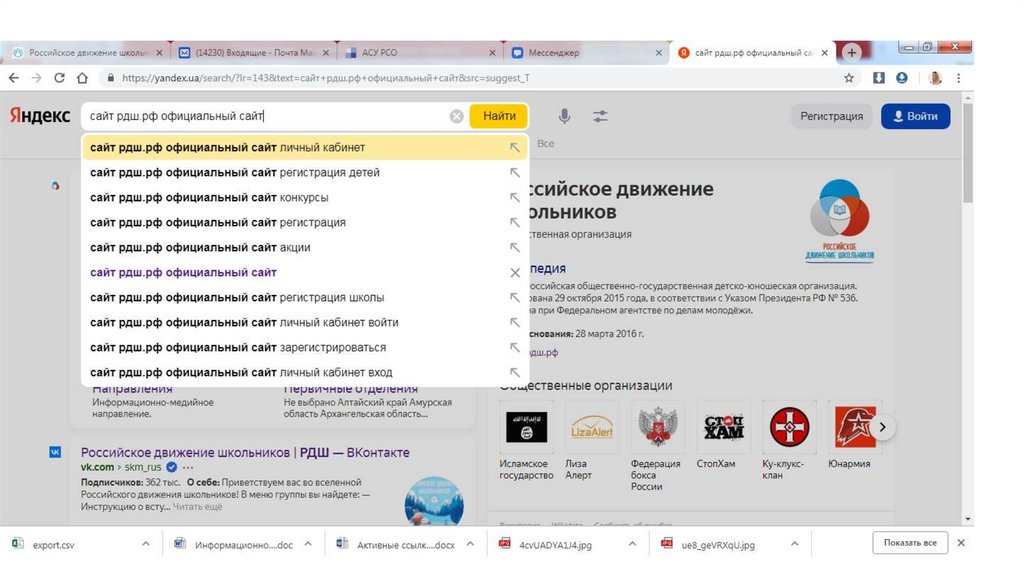
Task: Insert the 'личный кабинет' suggestion via arrow icon
Action: [x=515, y=148]
